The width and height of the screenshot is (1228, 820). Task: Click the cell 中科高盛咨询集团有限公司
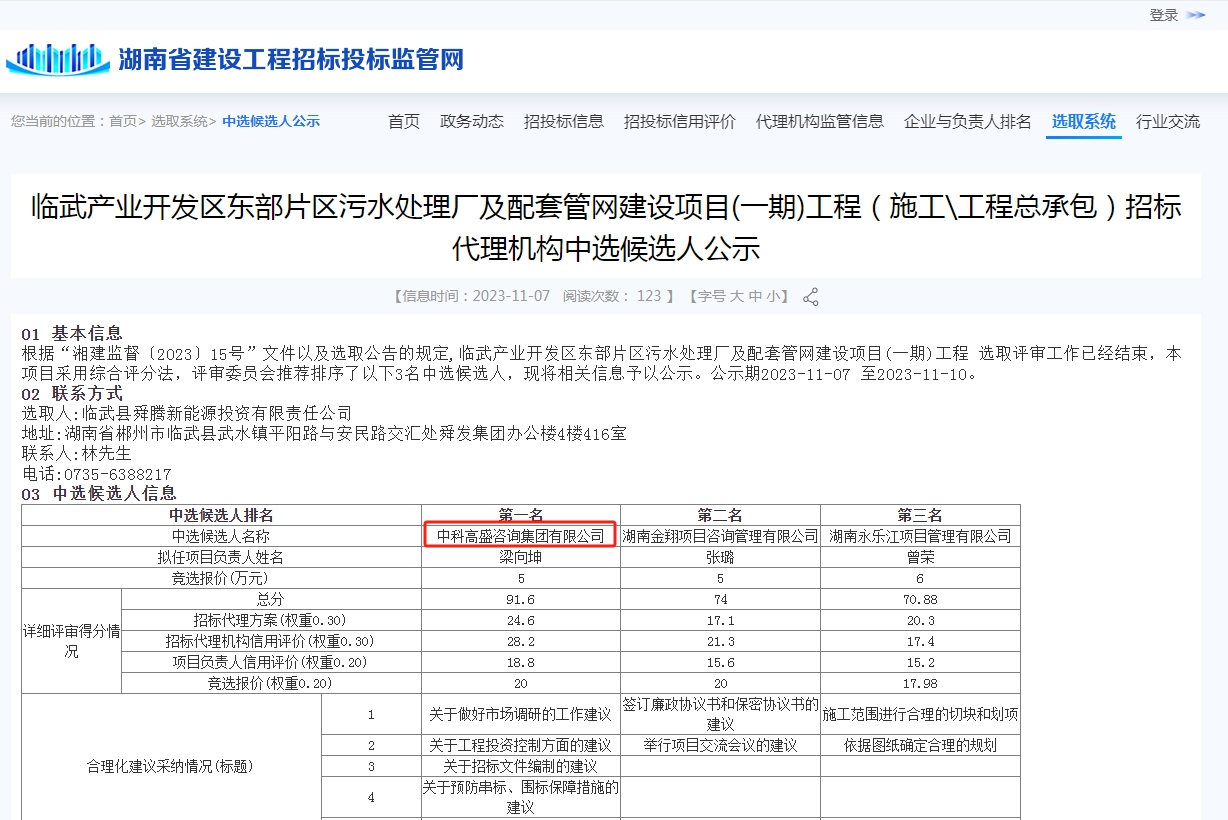521,536
